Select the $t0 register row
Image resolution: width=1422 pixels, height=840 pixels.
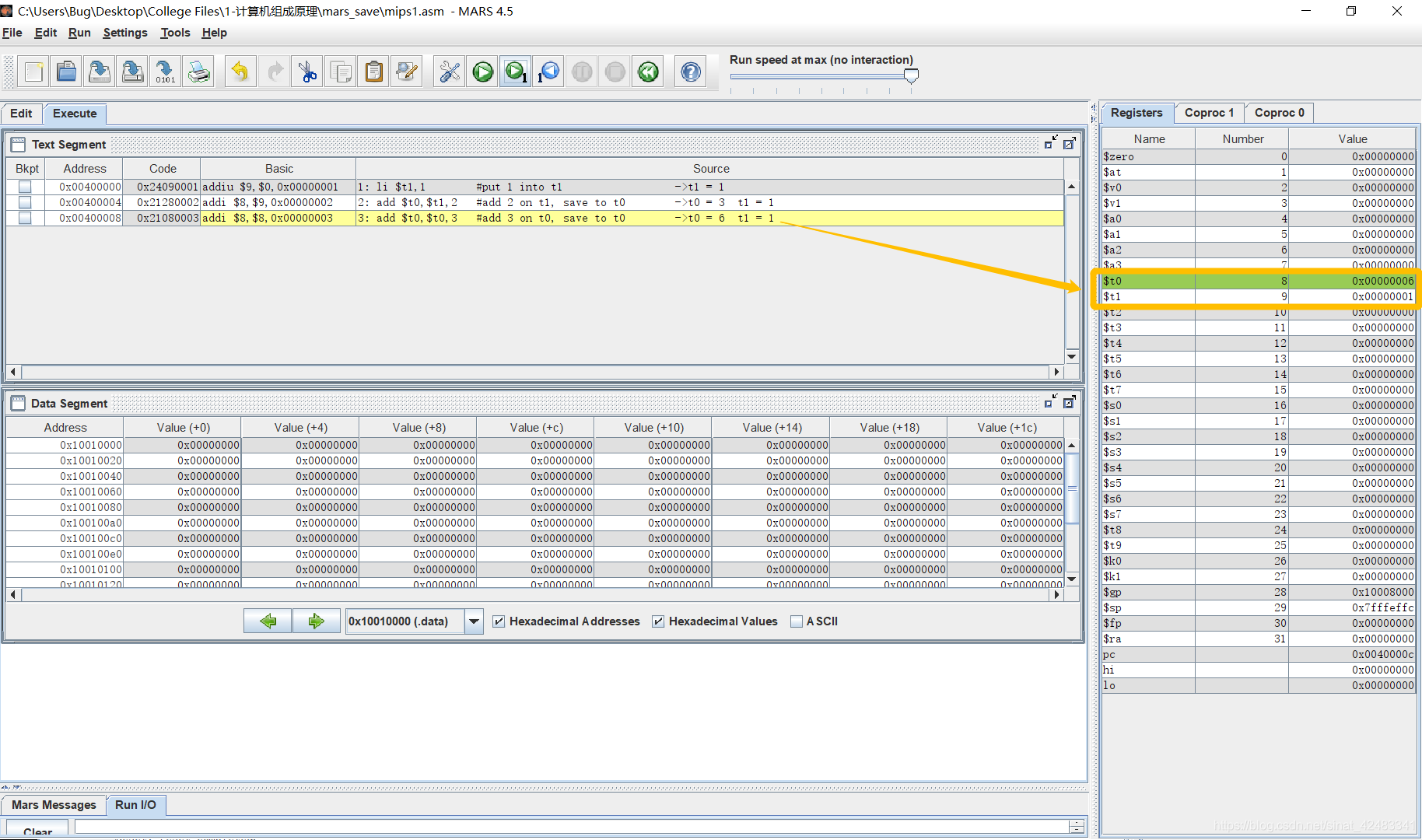1258,281
